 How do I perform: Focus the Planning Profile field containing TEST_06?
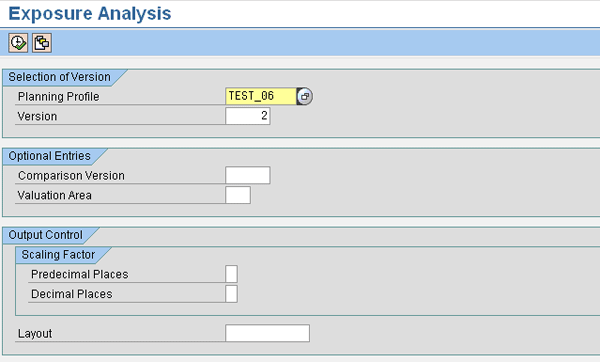(x=261, y=96)
